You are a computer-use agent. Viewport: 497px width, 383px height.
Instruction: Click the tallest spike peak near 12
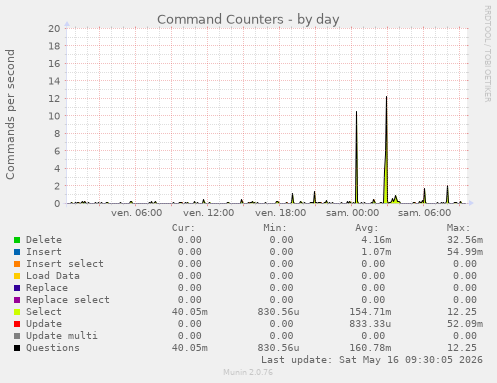coord(387,97)
